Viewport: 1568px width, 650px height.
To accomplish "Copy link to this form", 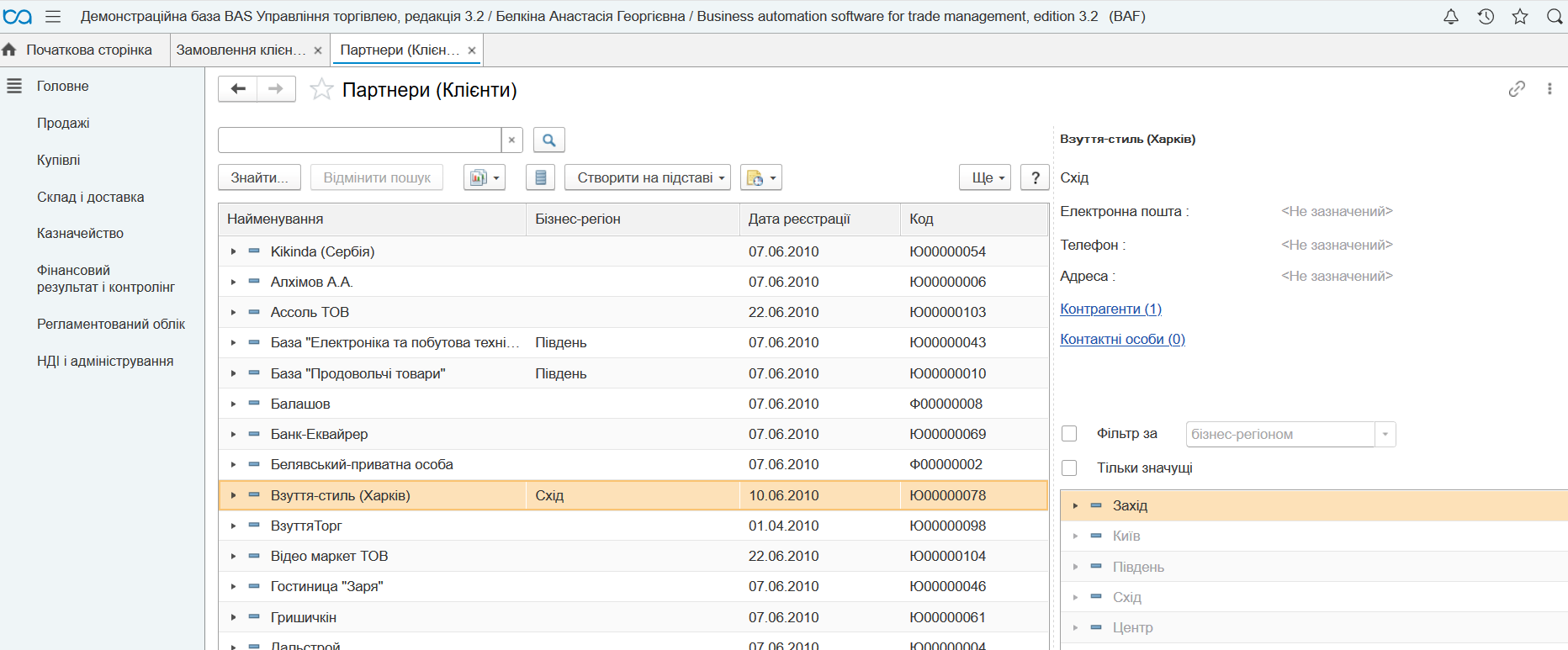I will pyautogui.click(x=1517, y=89).
